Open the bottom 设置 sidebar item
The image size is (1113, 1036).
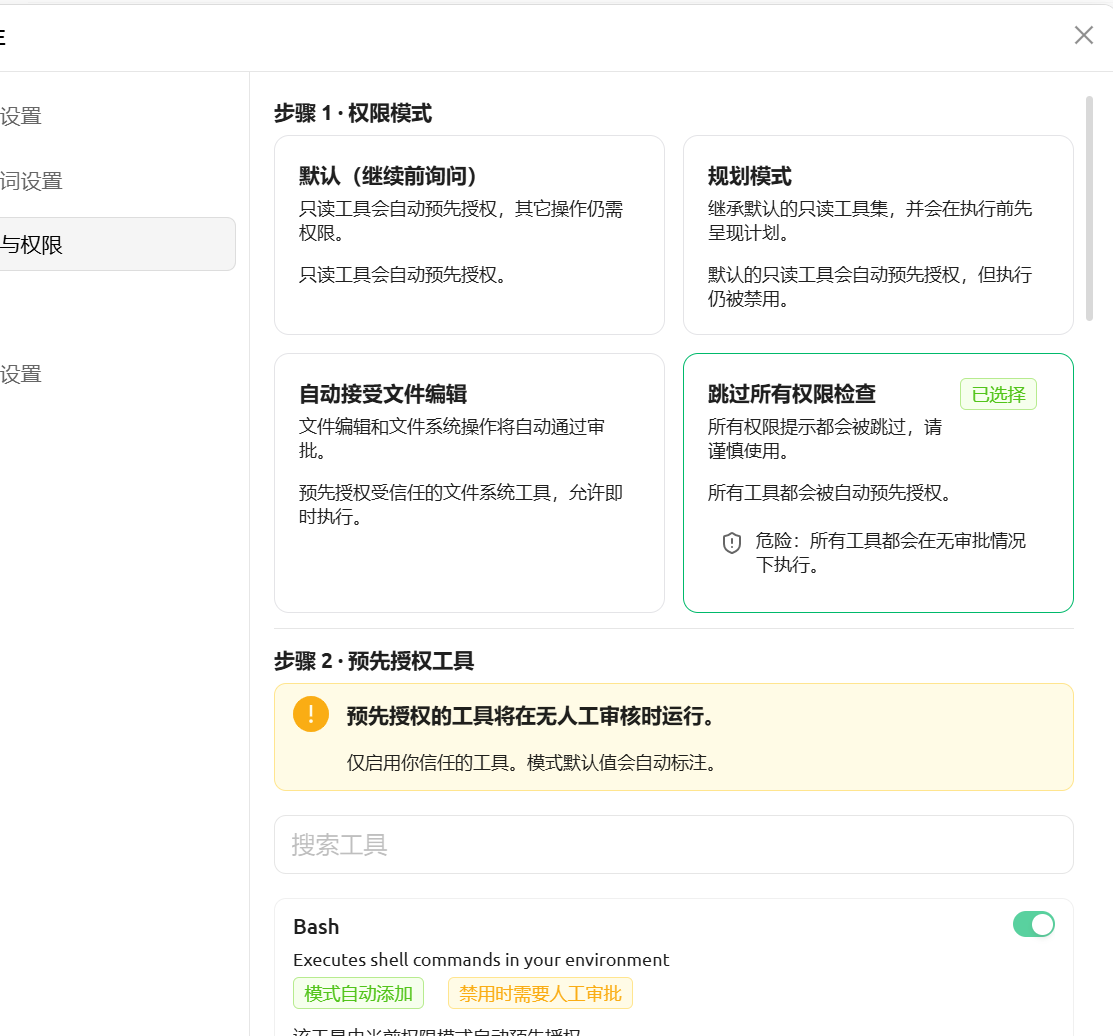click(21, 374)
